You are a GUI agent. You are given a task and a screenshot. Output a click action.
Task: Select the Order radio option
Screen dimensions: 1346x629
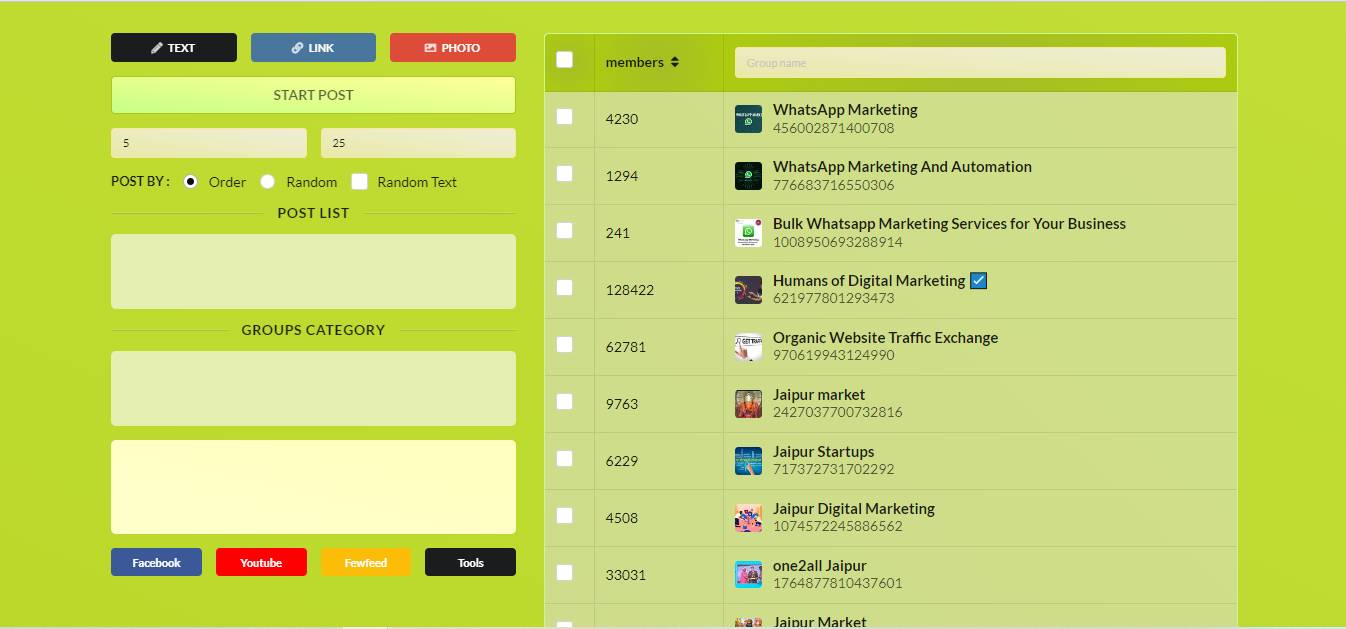pyautogui.click(x=191, y=181)
